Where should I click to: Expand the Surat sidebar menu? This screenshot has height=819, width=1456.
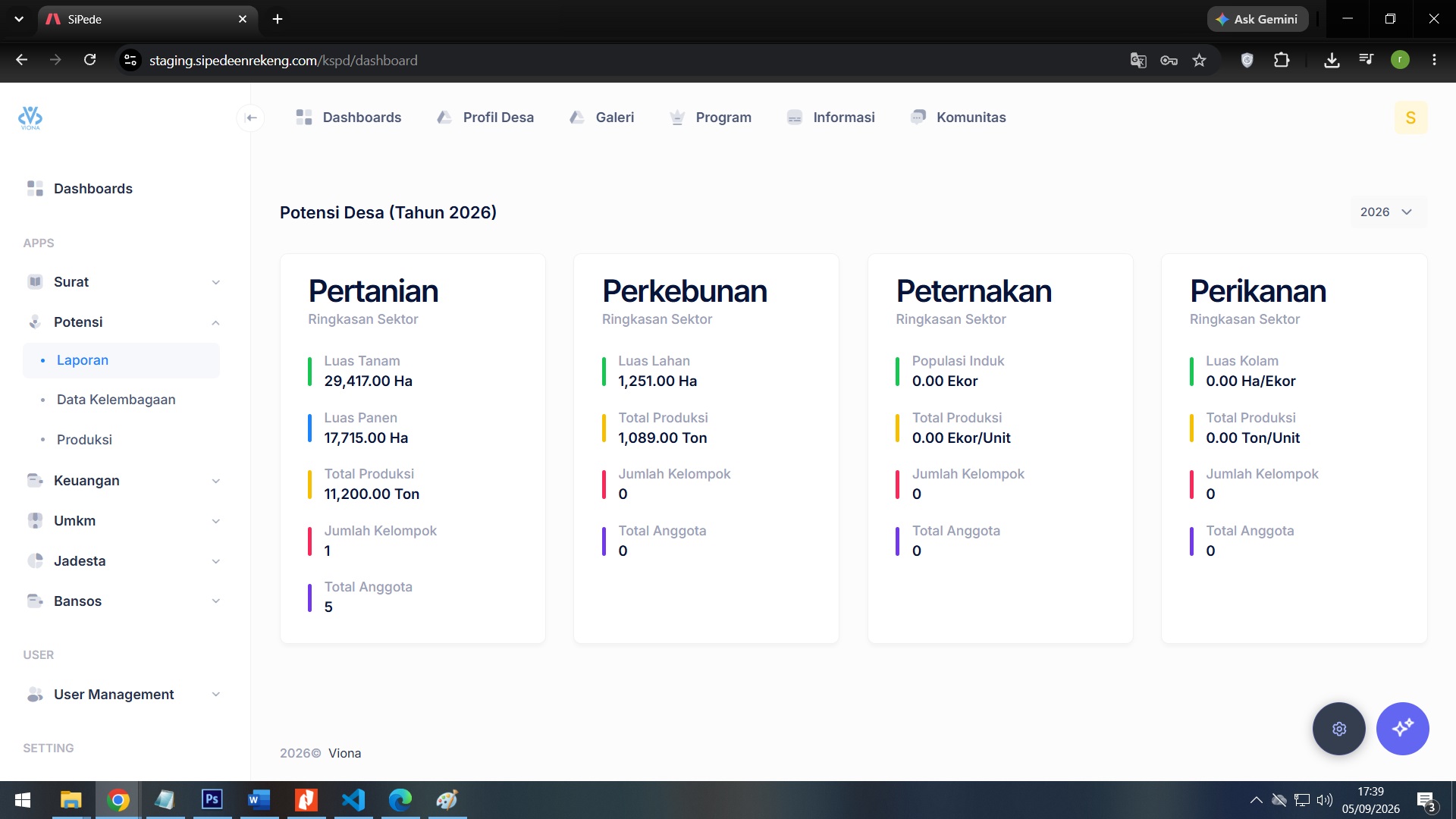coord(121,282)
